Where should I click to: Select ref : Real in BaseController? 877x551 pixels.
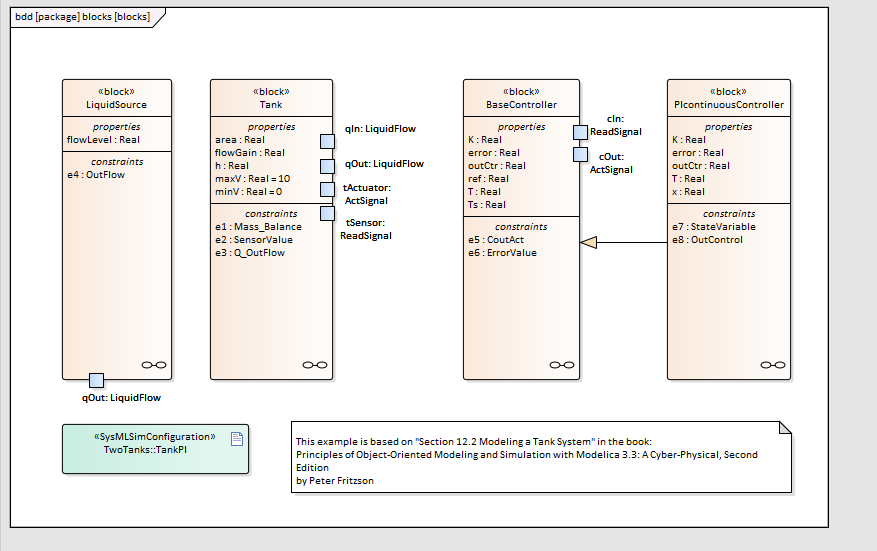(488, 178)
